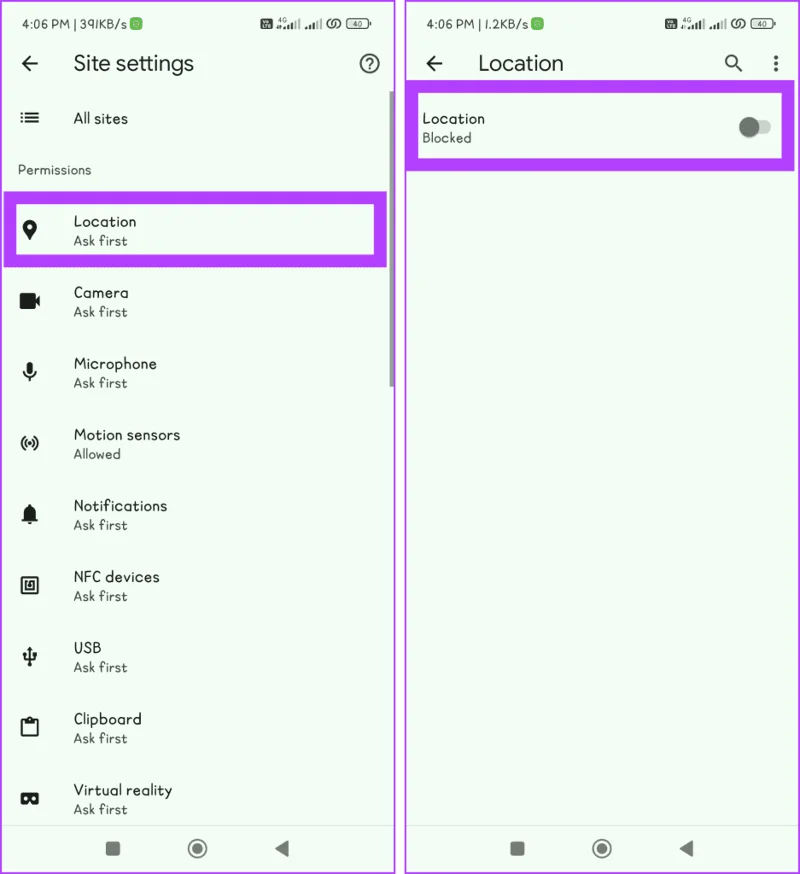Tap the Microphone permission icon

[30, 372]
